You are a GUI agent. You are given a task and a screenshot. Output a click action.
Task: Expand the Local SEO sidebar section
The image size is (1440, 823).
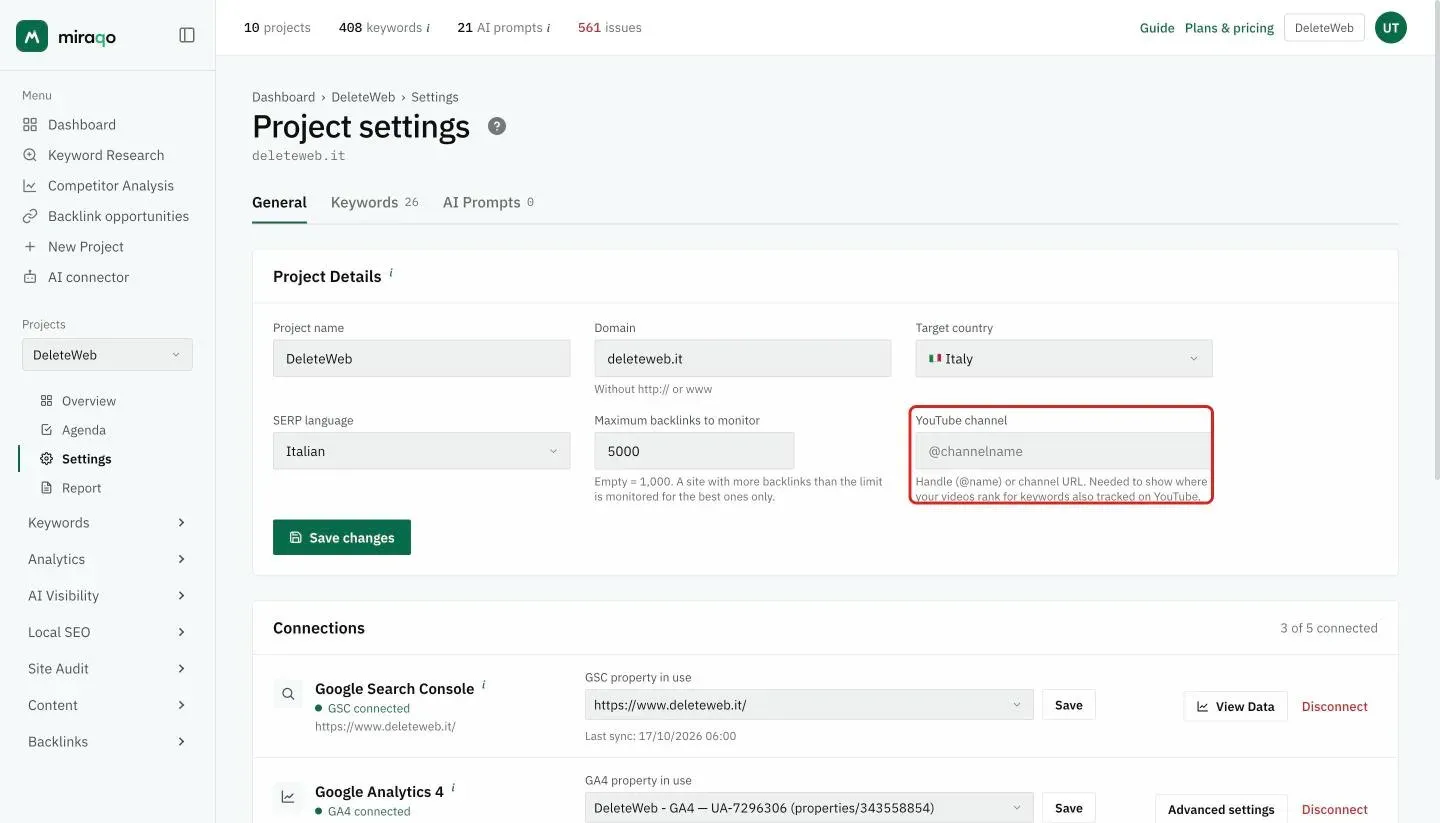[107, 632]
